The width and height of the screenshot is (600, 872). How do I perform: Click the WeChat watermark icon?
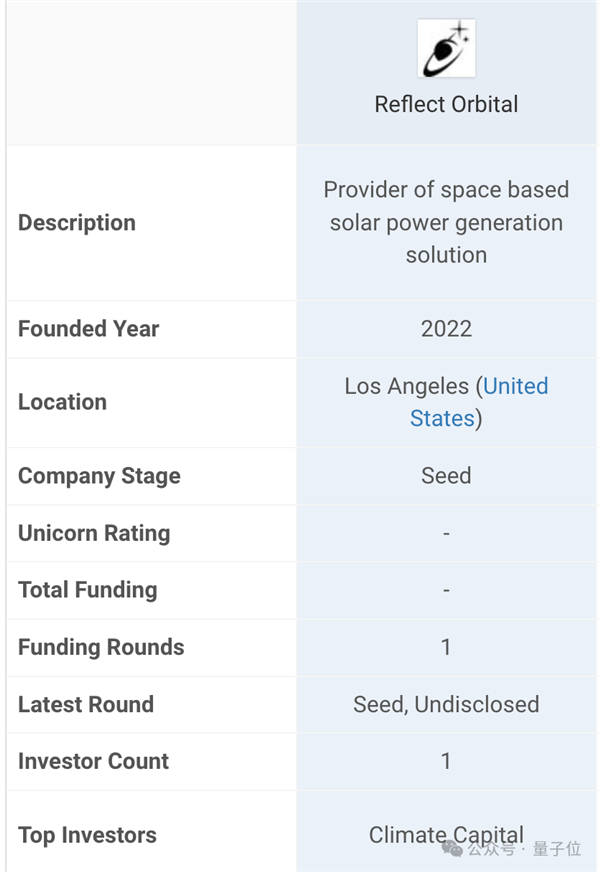tap(455, 848)
